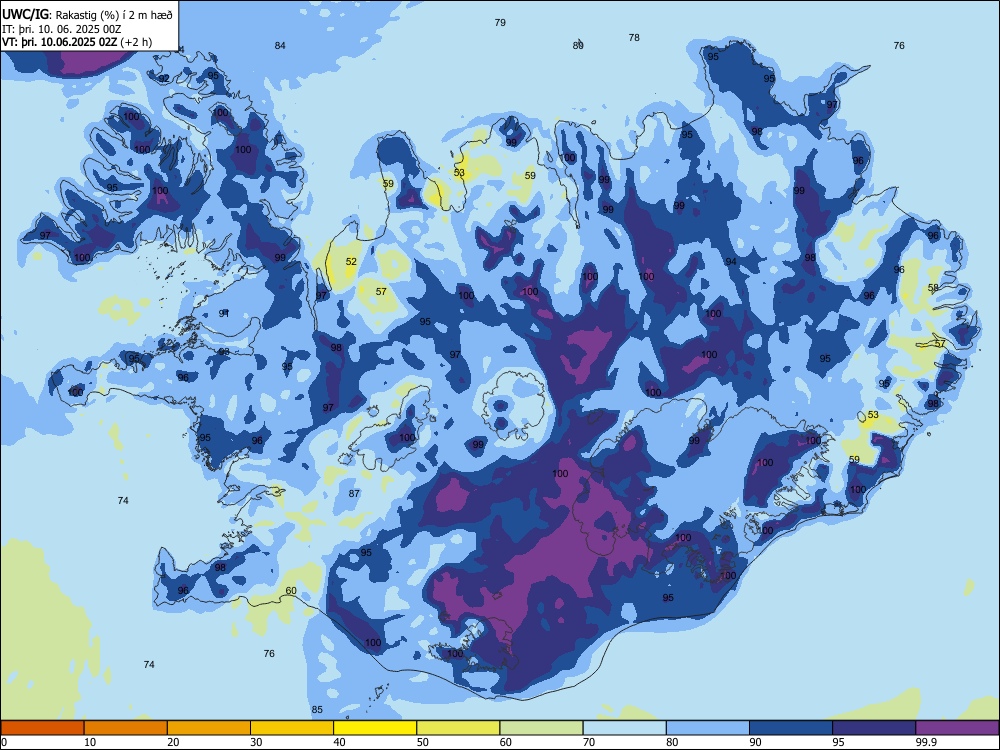Select the '58' value near the east coast
This screenshot has height=750, width=1000.
pyautogui.click(x=933, y=288)
